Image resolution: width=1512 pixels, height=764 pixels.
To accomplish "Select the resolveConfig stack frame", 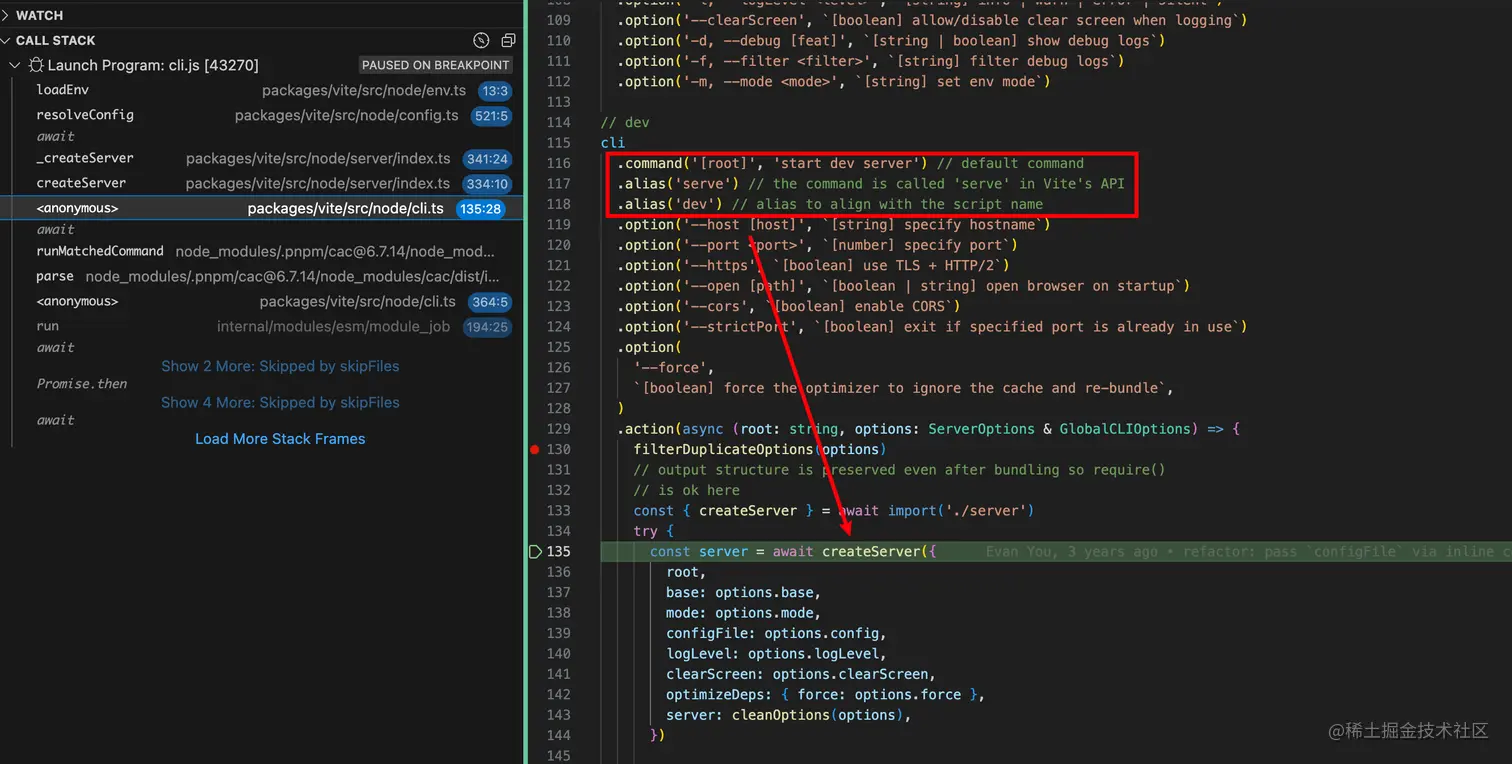I will [x=262, y=116].
